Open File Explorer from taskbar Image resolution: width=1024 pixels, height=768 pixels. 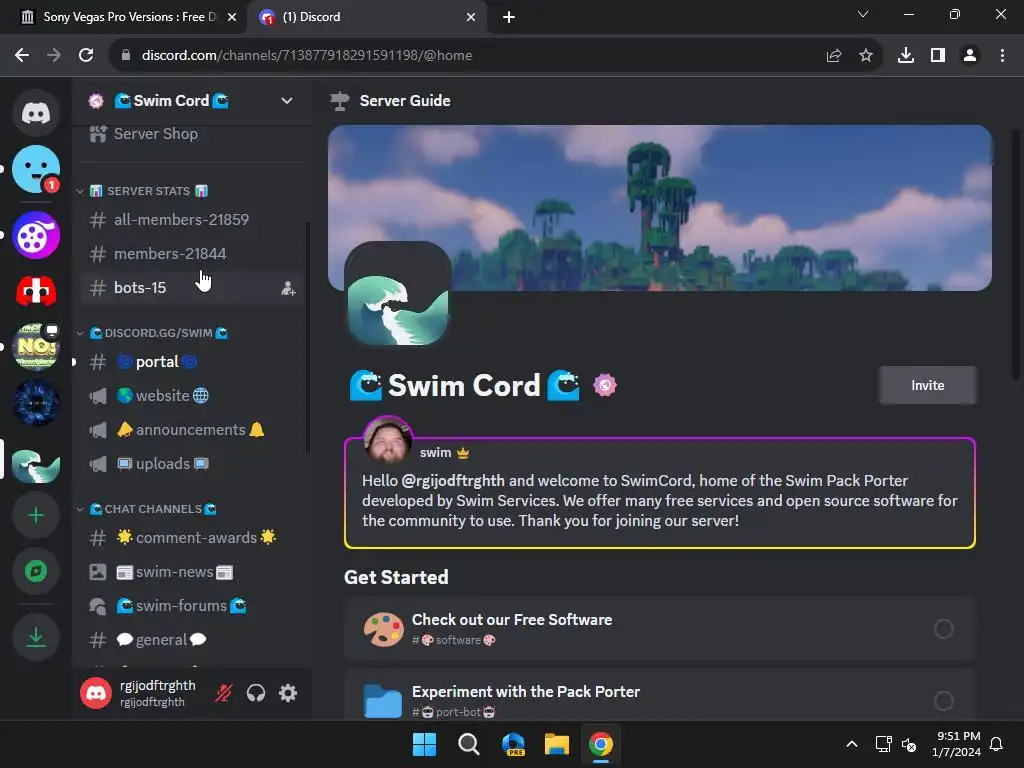[x=557, y=744]
